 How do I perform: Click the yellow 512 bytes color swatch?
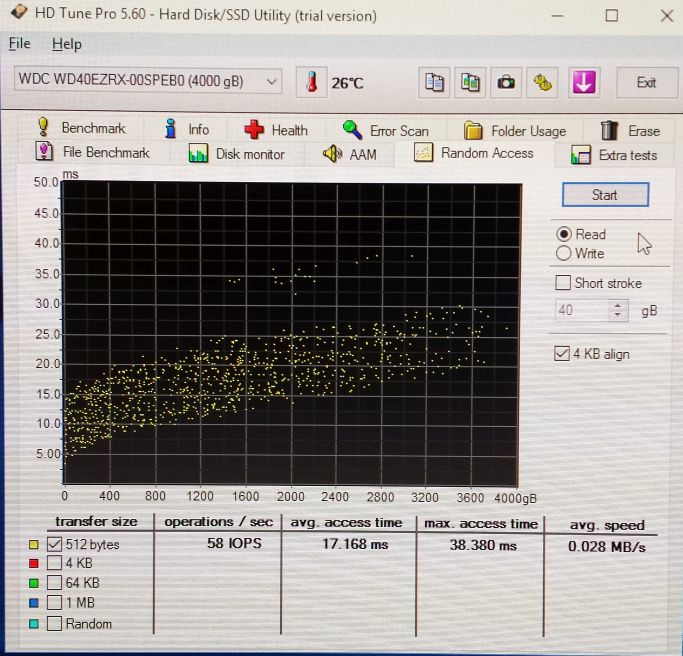click(x=34, y=544)
